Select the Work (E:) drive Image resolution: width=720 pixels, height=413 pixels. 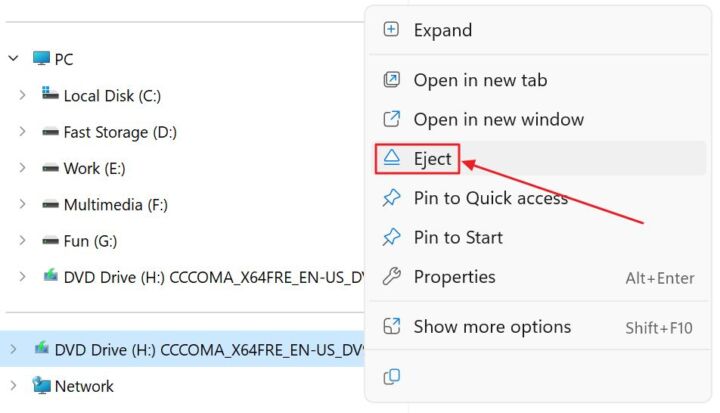tap(94, 168)
